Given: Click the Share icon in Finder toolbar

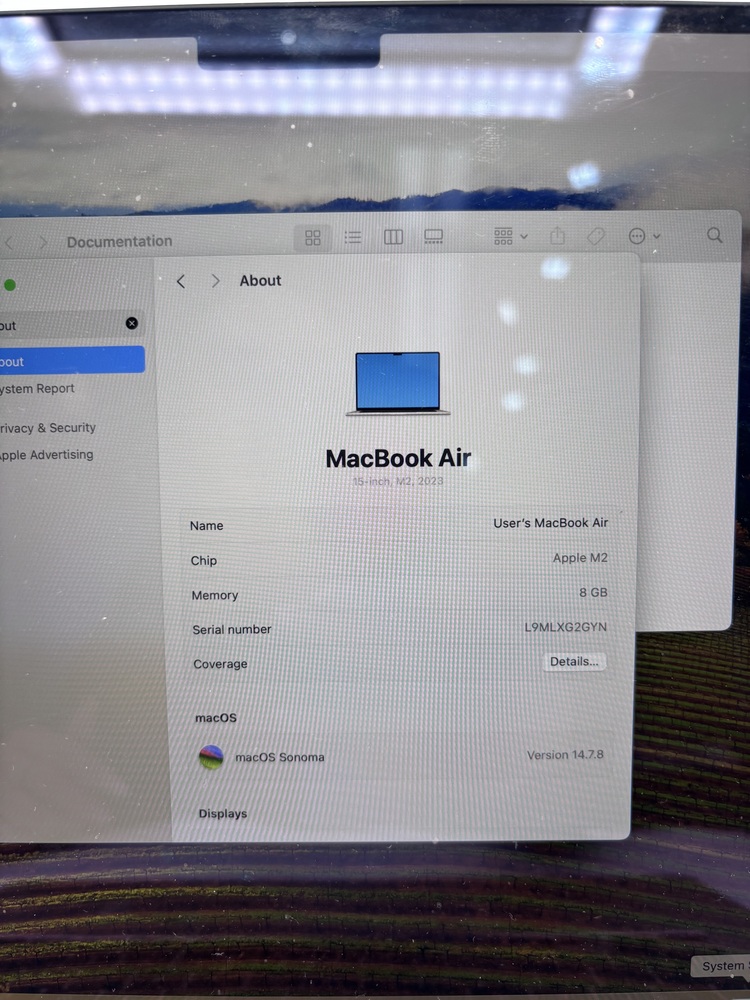Looking at the screenshot, I should tap(558, 236).
